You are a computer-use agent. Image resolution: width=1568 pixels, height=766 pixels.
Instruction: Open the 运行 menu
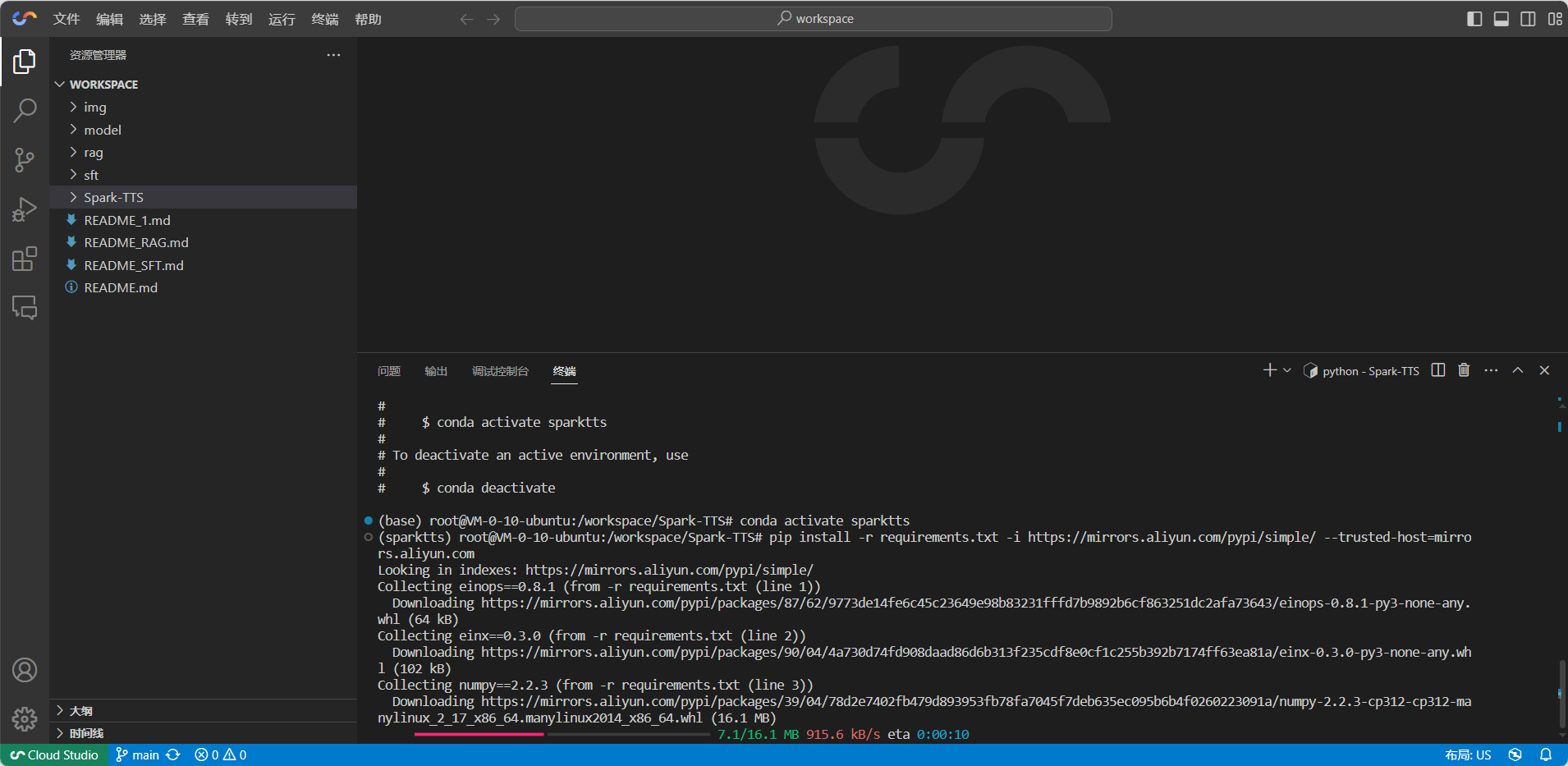click(282, 19)
